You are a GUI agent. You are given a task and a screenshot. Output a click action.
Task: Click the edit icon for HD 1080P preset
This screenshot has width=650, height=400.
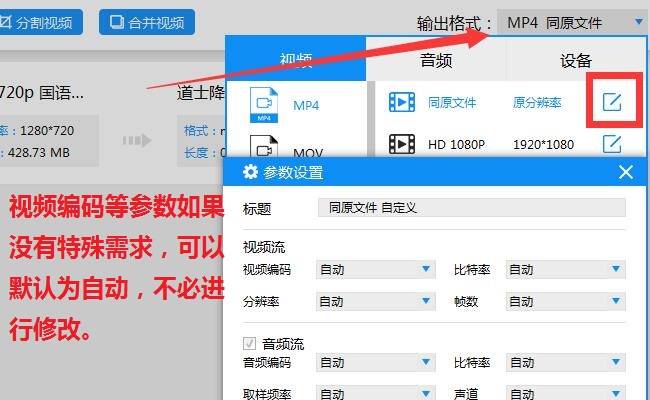click(612, 144)
